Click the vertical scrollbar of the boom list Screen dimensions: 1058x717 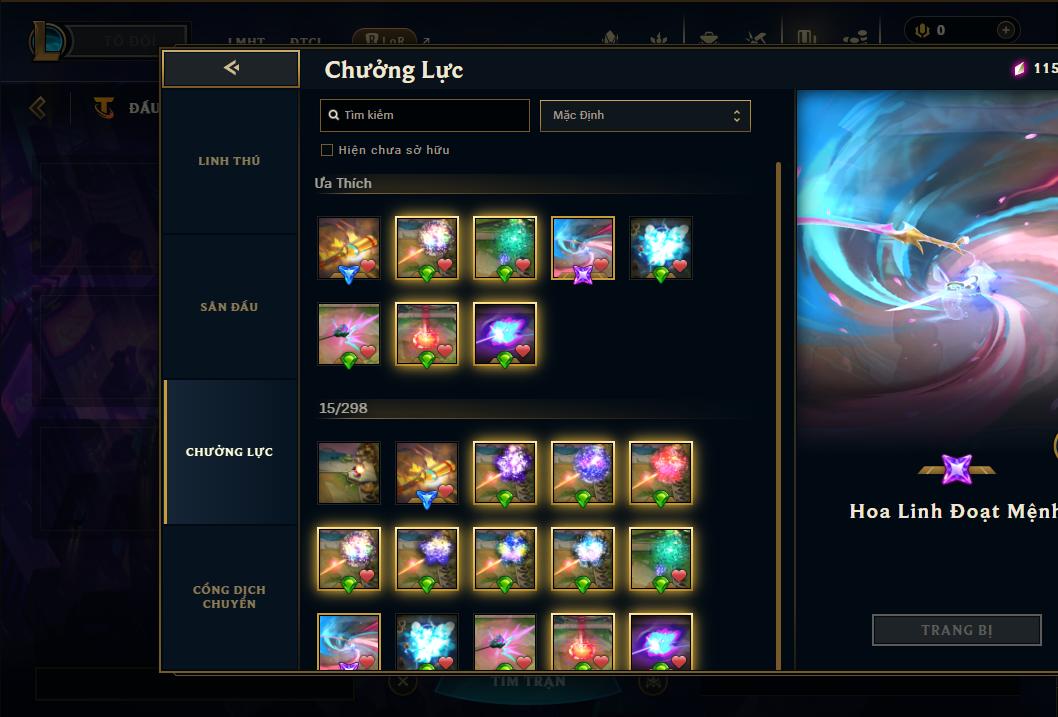[778, 415]
